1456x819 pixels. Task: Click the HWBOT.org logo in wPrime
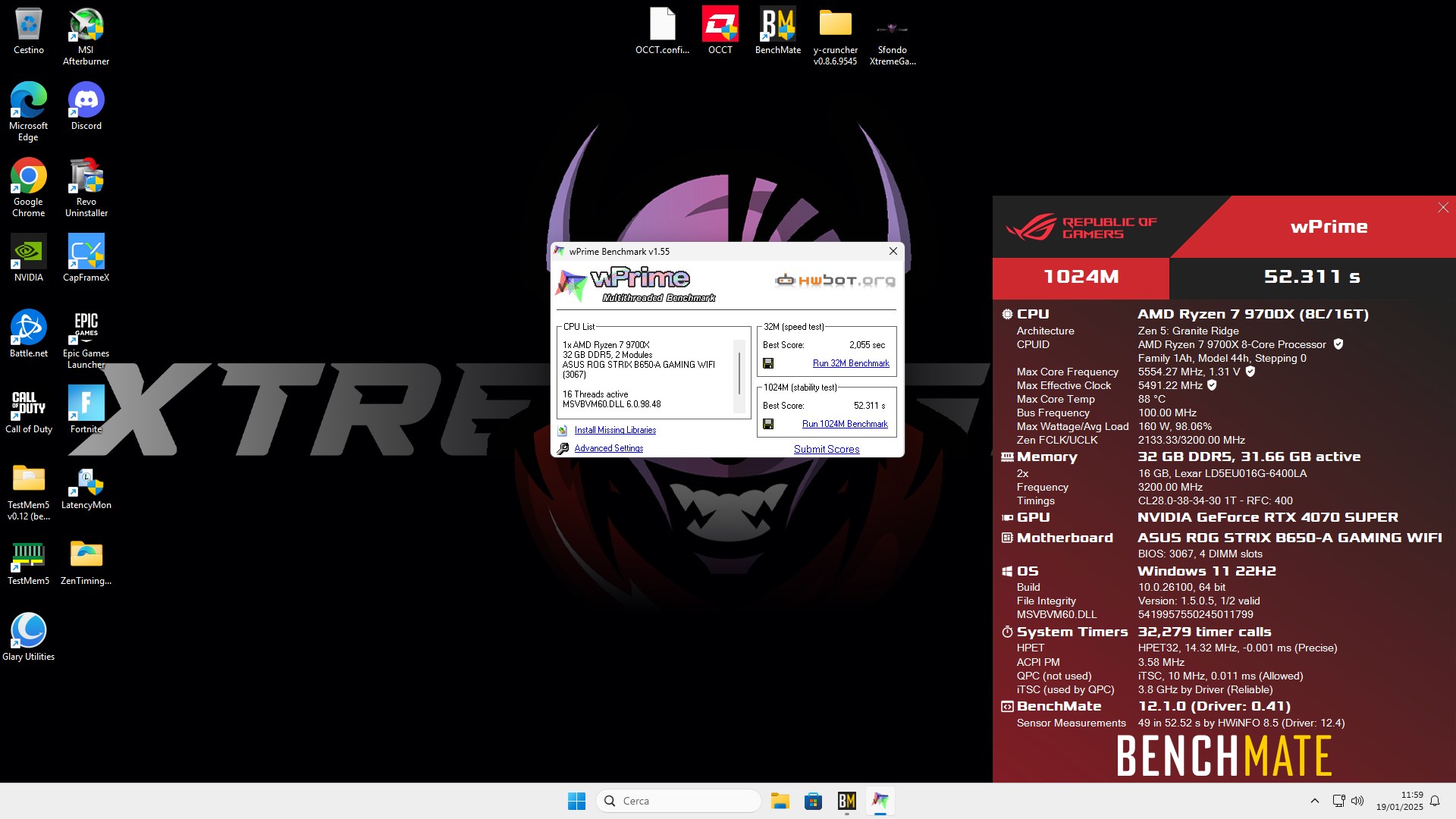835,281
